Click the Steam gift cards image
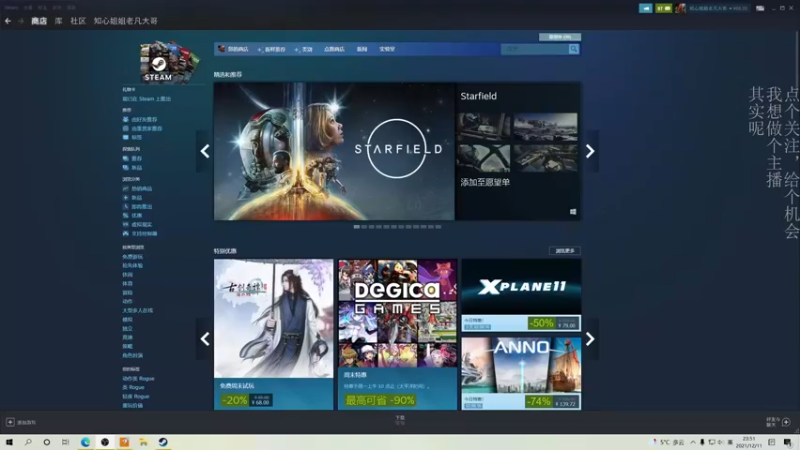Image resolution: width=800 pixels, height=450 pixels. [169, 62]
